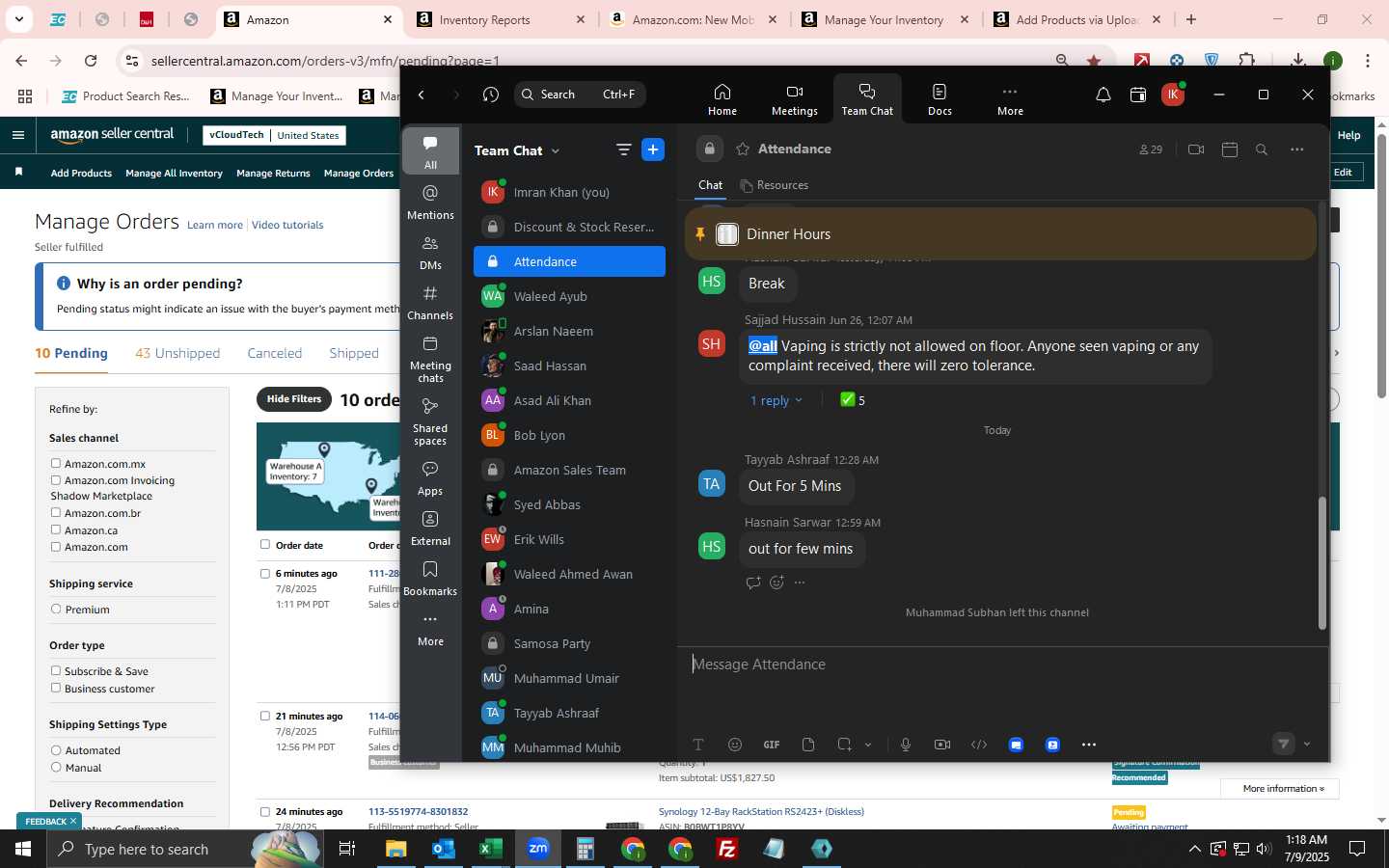
Task: Open Amazon Sales Team channel
Action: tap(569, 470)
